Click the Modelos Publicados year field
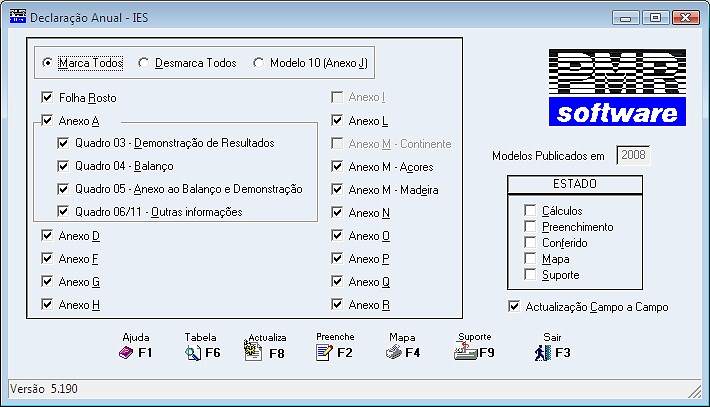The width and height of the screenshot is (710, 407). point(633,155)
